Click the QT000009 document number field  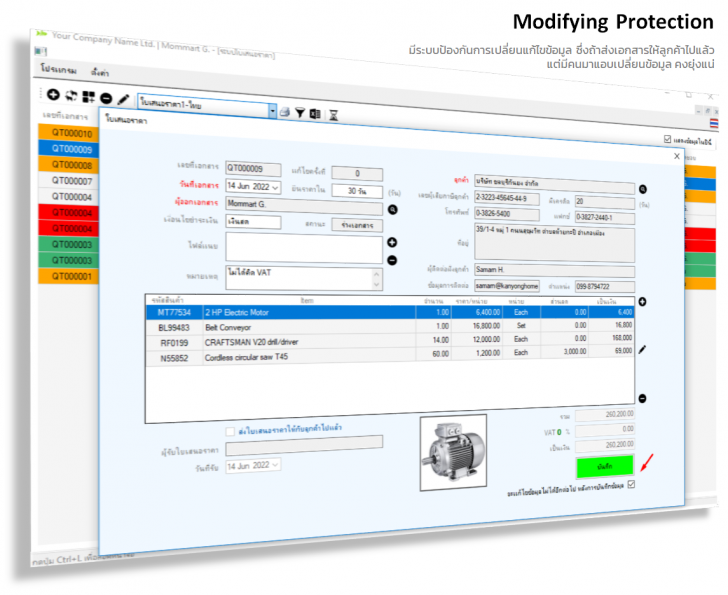point(254,169)
